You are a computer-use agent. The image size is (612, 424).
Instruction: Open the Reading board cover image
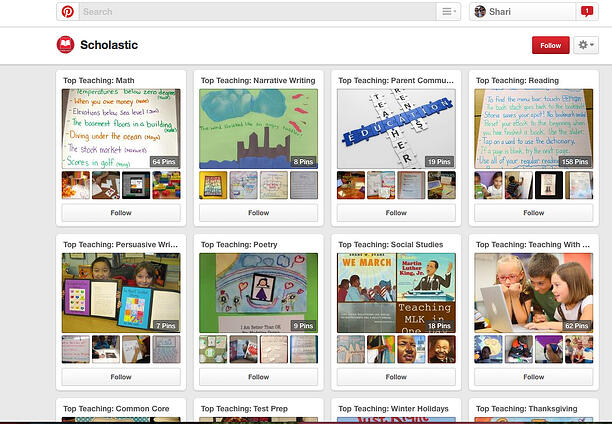(x=534, y=129)
